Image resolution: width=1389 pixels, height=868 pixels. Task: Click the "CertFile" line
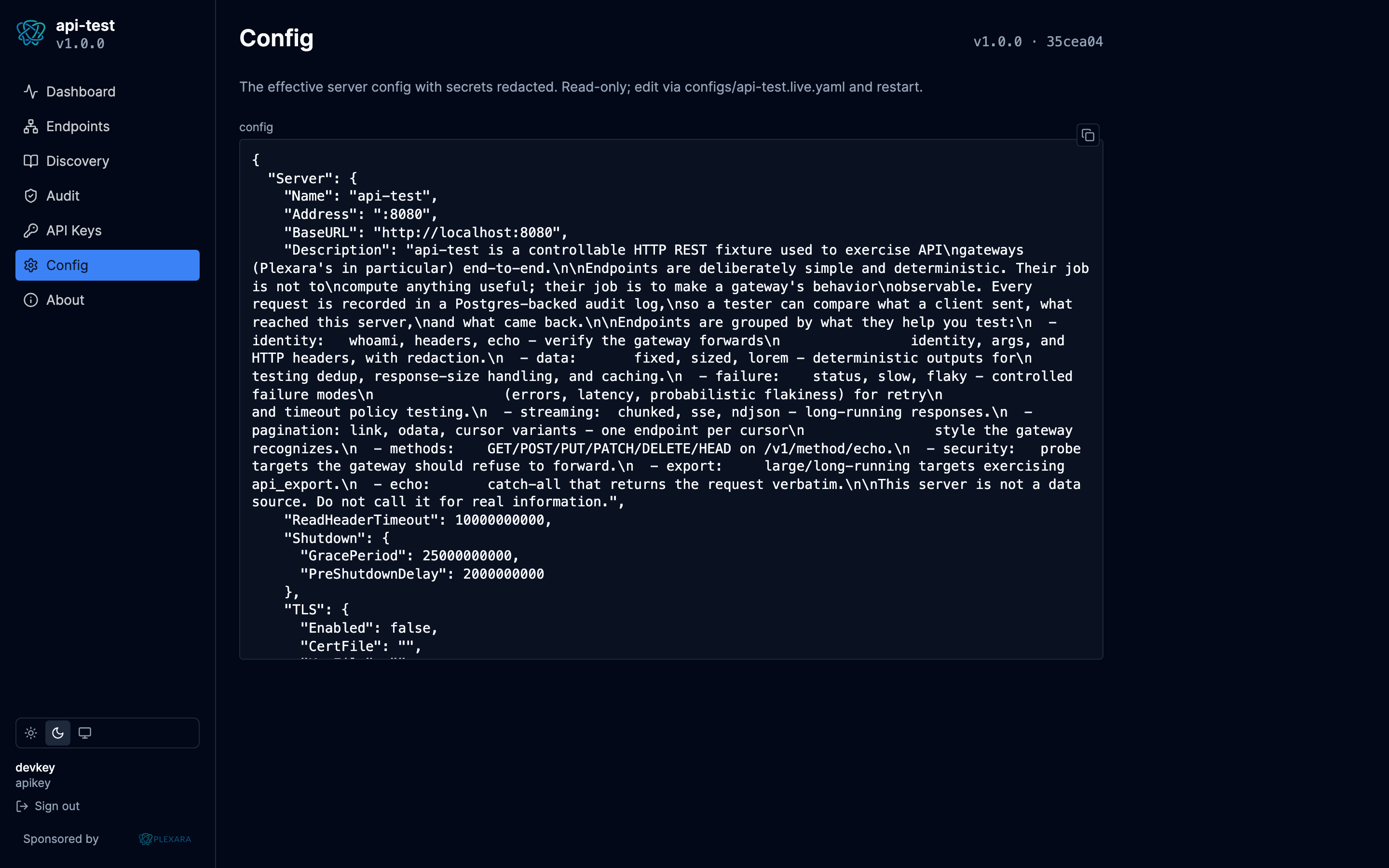coord(361,646)
